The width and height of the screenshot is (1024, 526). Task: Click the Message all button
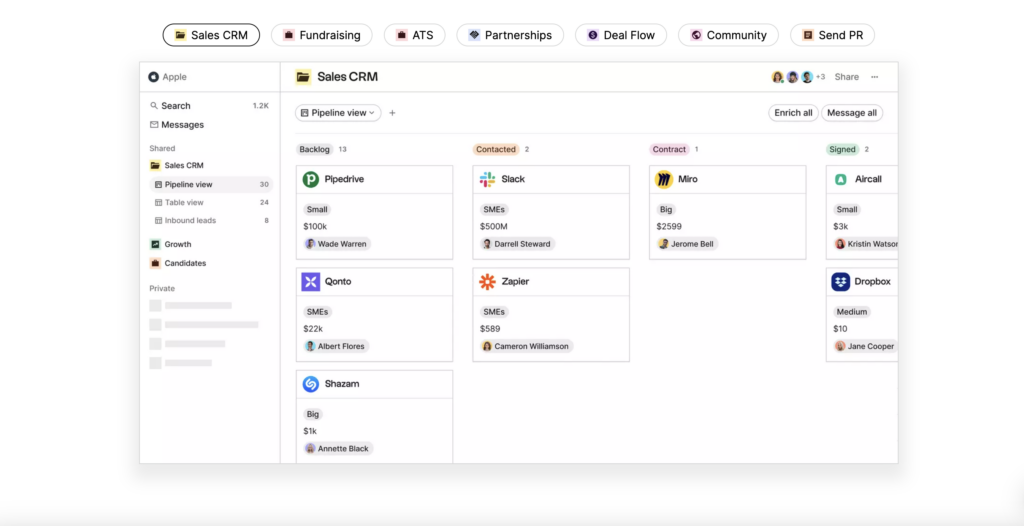coord(852,113)
